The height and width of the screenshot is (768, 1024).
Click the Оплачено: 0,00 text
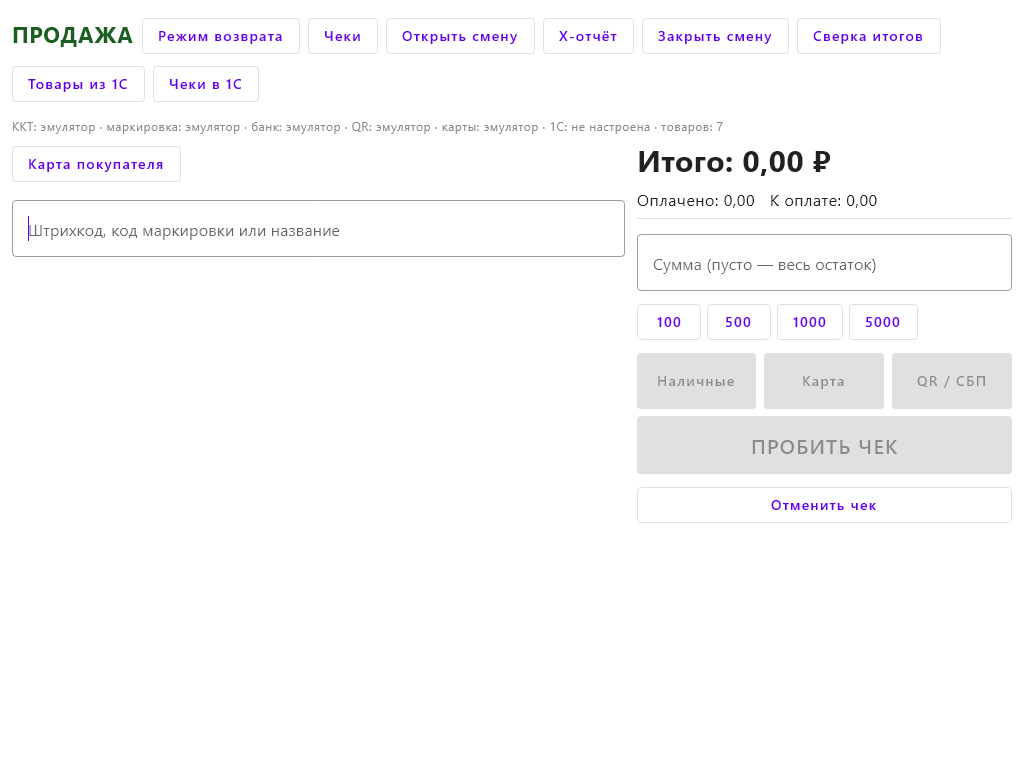696,200
